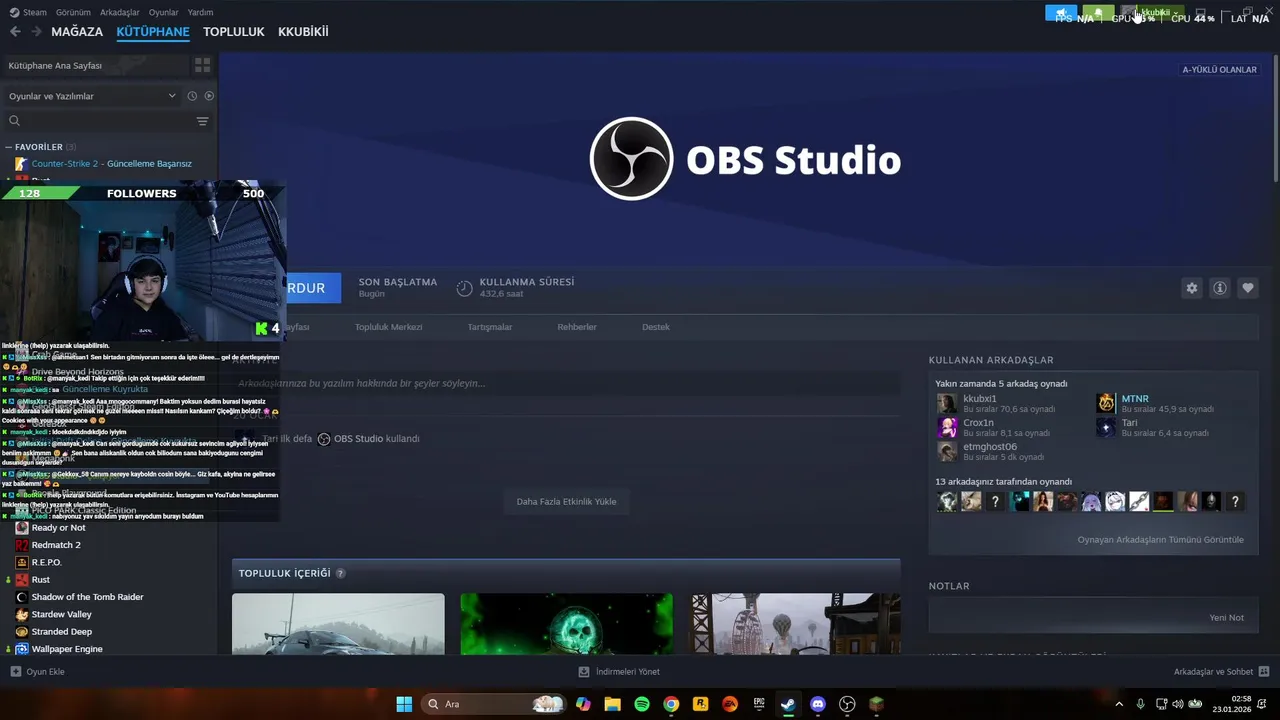The width and height of the screenshot is (1280, 720).
Task: Open friend MTNR's profile
Action: click(x=1135, y=399)
